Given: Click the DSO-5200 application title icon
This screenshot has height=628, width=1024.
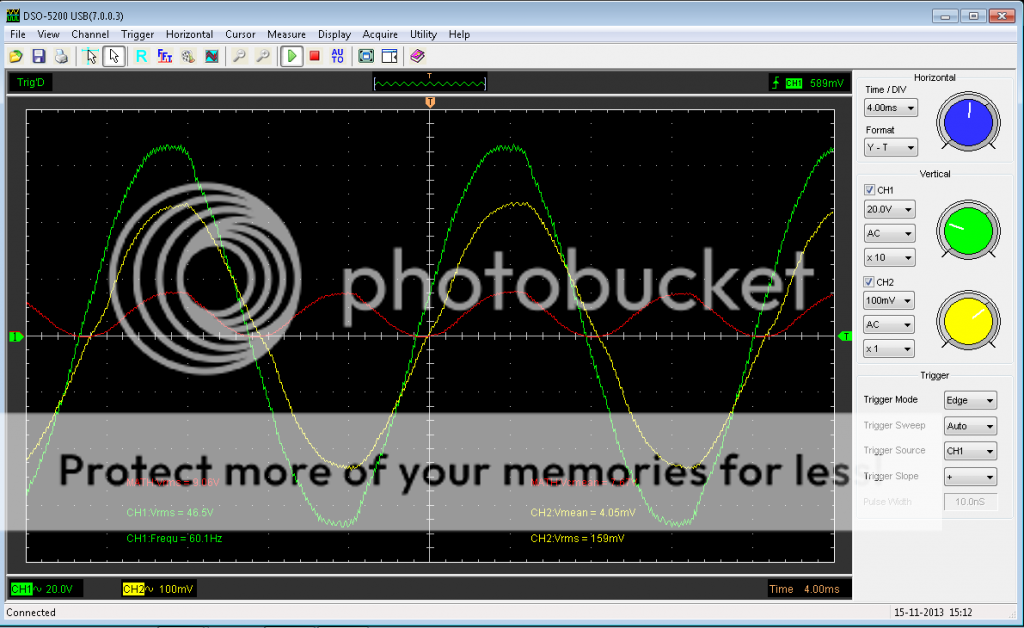Looking at the screenshot, I should click(x=13, y=16).
